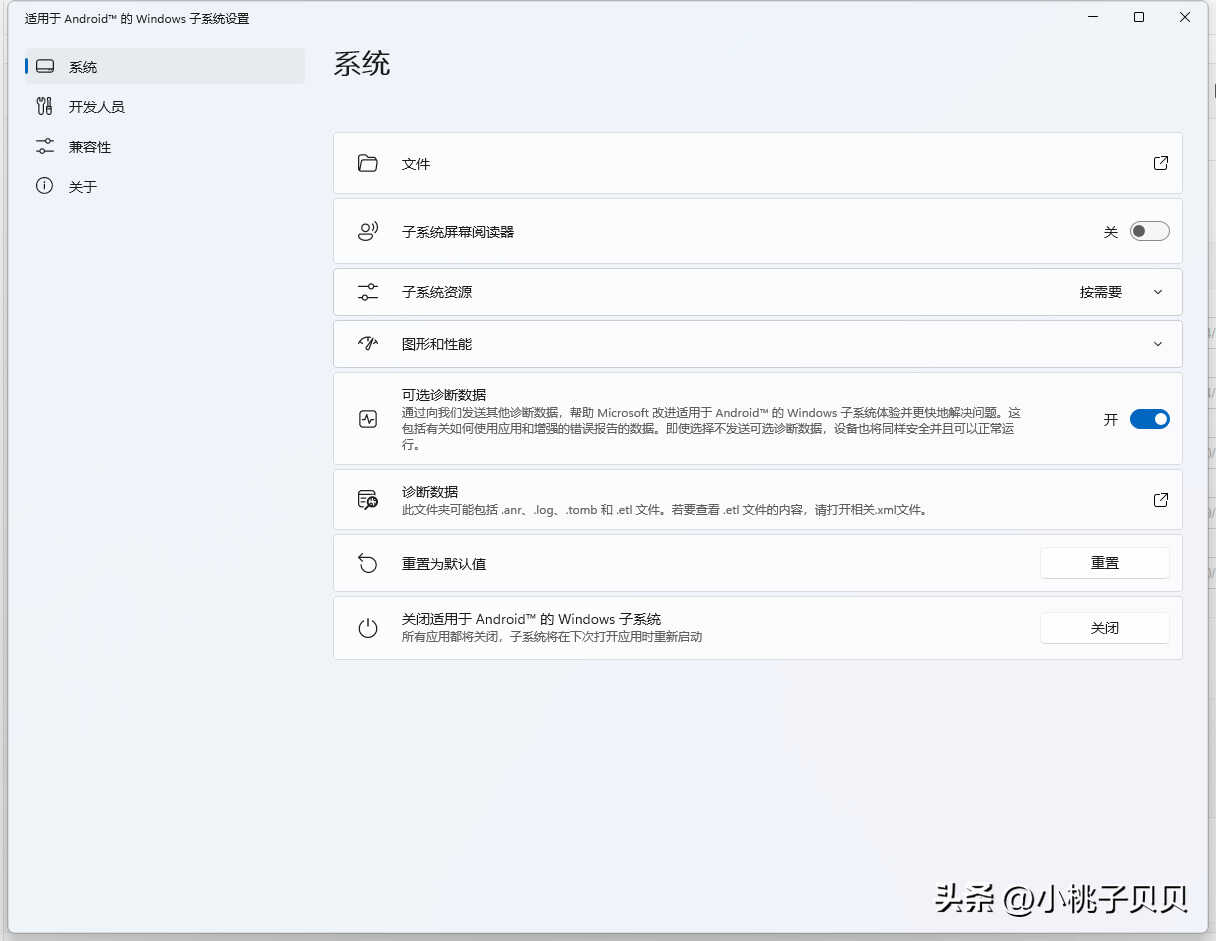
Task: Click the 诊断数据 row title
Action: pos(430,492)
